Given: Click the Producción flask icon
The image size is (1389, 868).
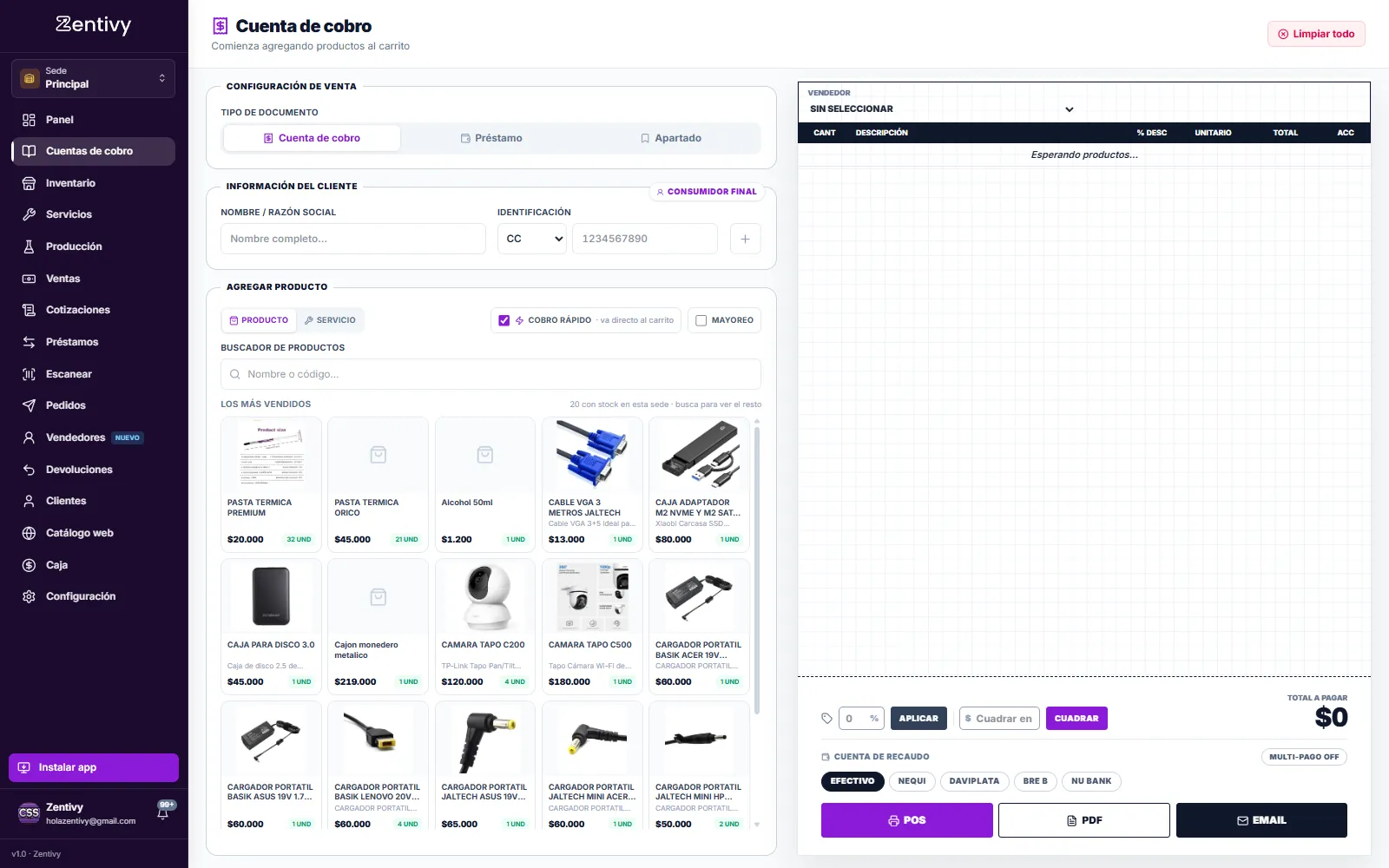Looking at the screenshot, I should 29,247.
